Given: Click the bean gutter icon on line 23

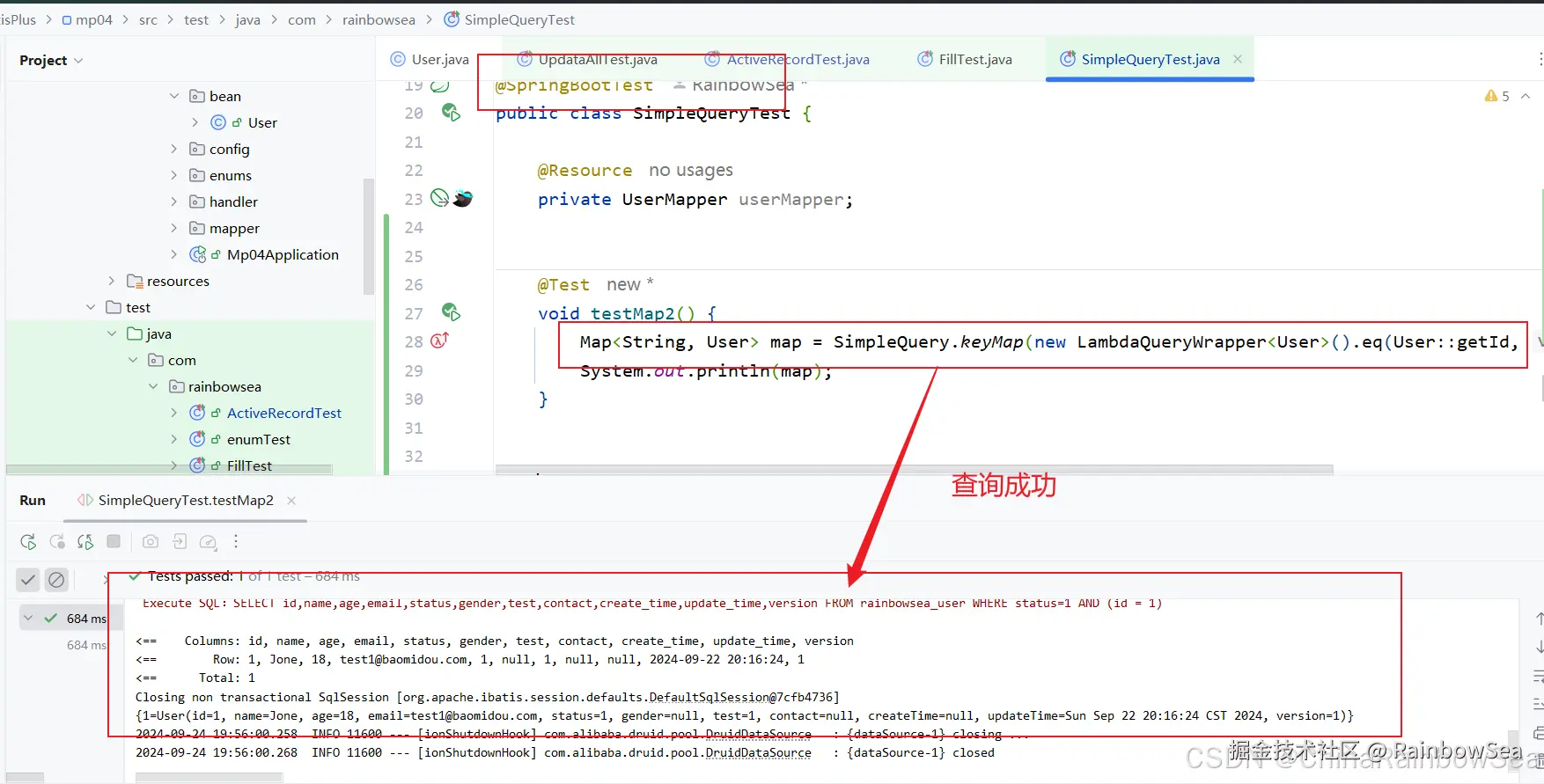Looking at the screenshot, I should click(x=463, y=199).
